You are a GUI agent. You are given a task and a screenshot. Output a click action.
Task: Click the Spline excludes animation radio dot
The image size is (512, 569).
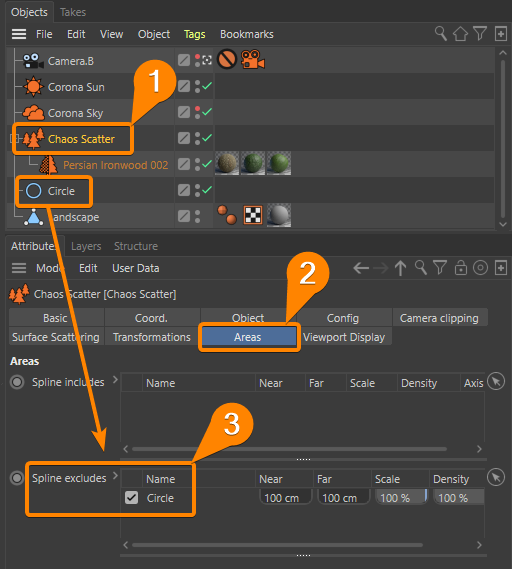(x=17, y=478)
